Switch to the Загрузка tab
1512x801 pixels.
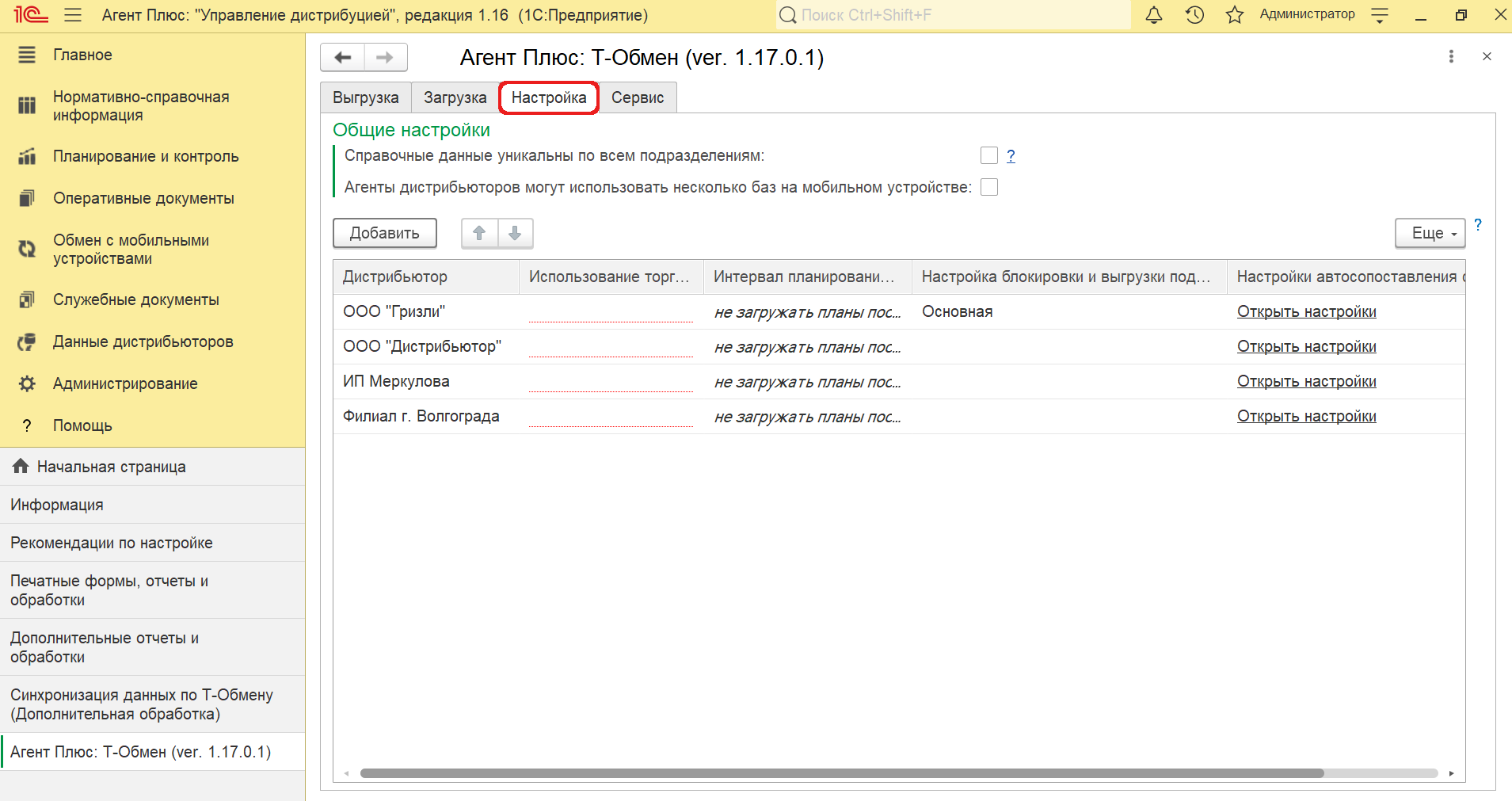coord(455,97)
